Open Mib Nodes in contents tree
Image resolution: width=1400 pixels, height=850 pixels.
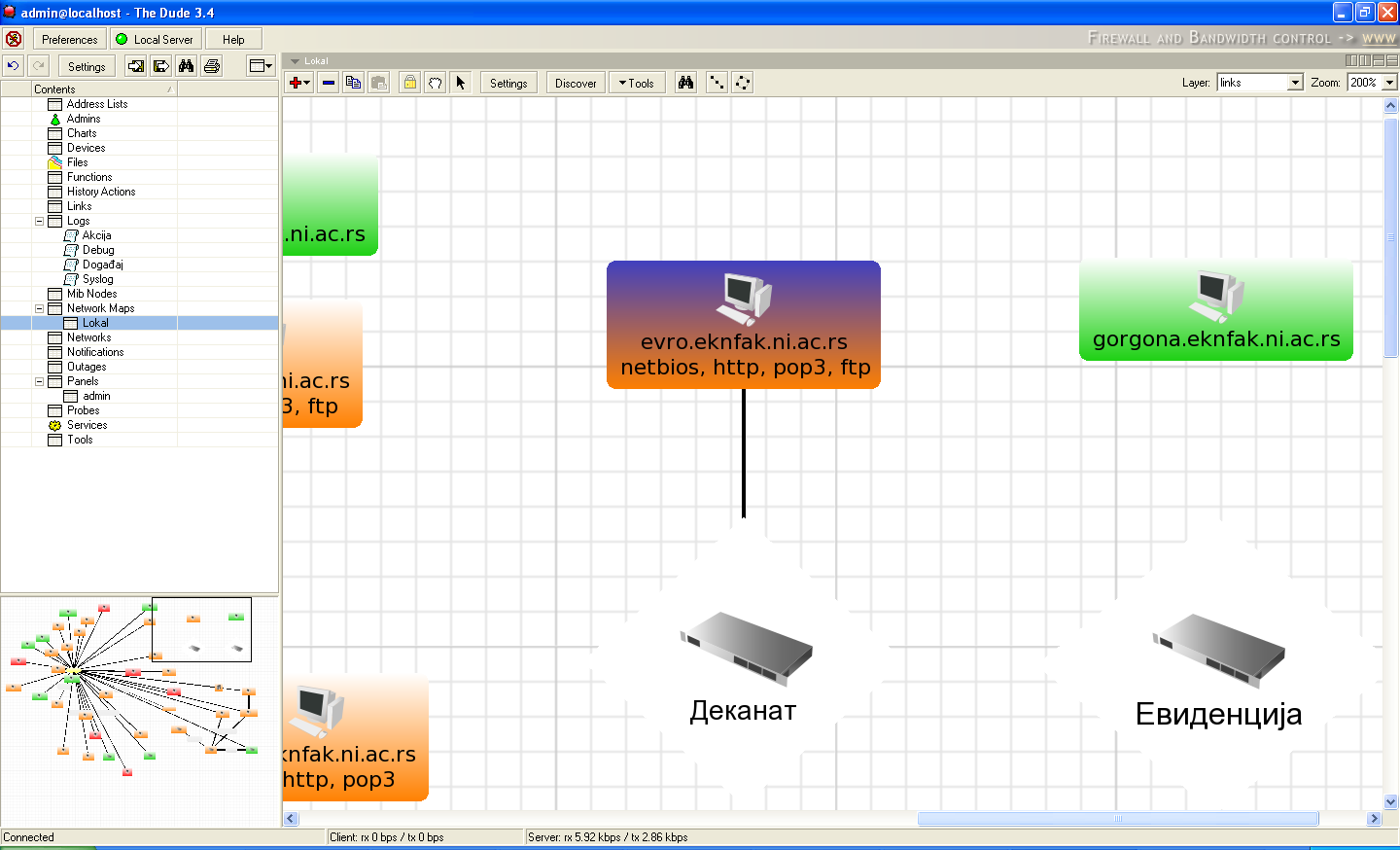92,294
